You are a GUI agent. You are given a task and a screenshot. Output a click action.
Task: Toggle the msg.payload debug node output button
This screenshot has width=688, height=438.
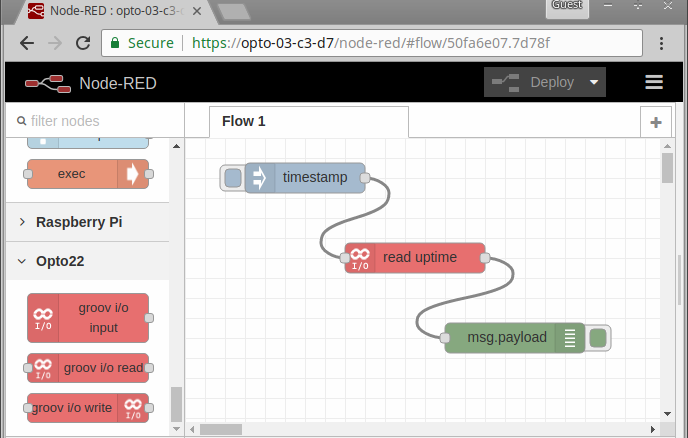click(598, 338)
